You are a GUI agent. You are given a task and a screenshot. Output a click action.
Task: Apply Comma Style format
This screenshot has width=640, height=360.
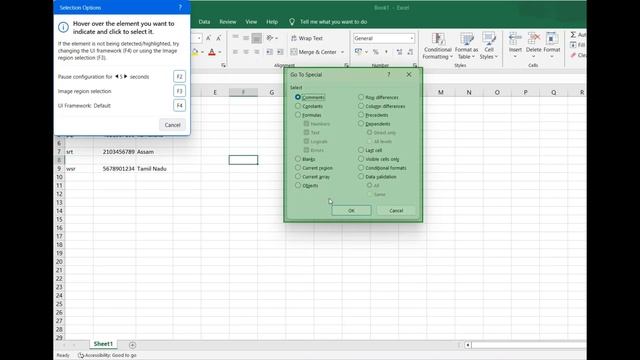386,52
